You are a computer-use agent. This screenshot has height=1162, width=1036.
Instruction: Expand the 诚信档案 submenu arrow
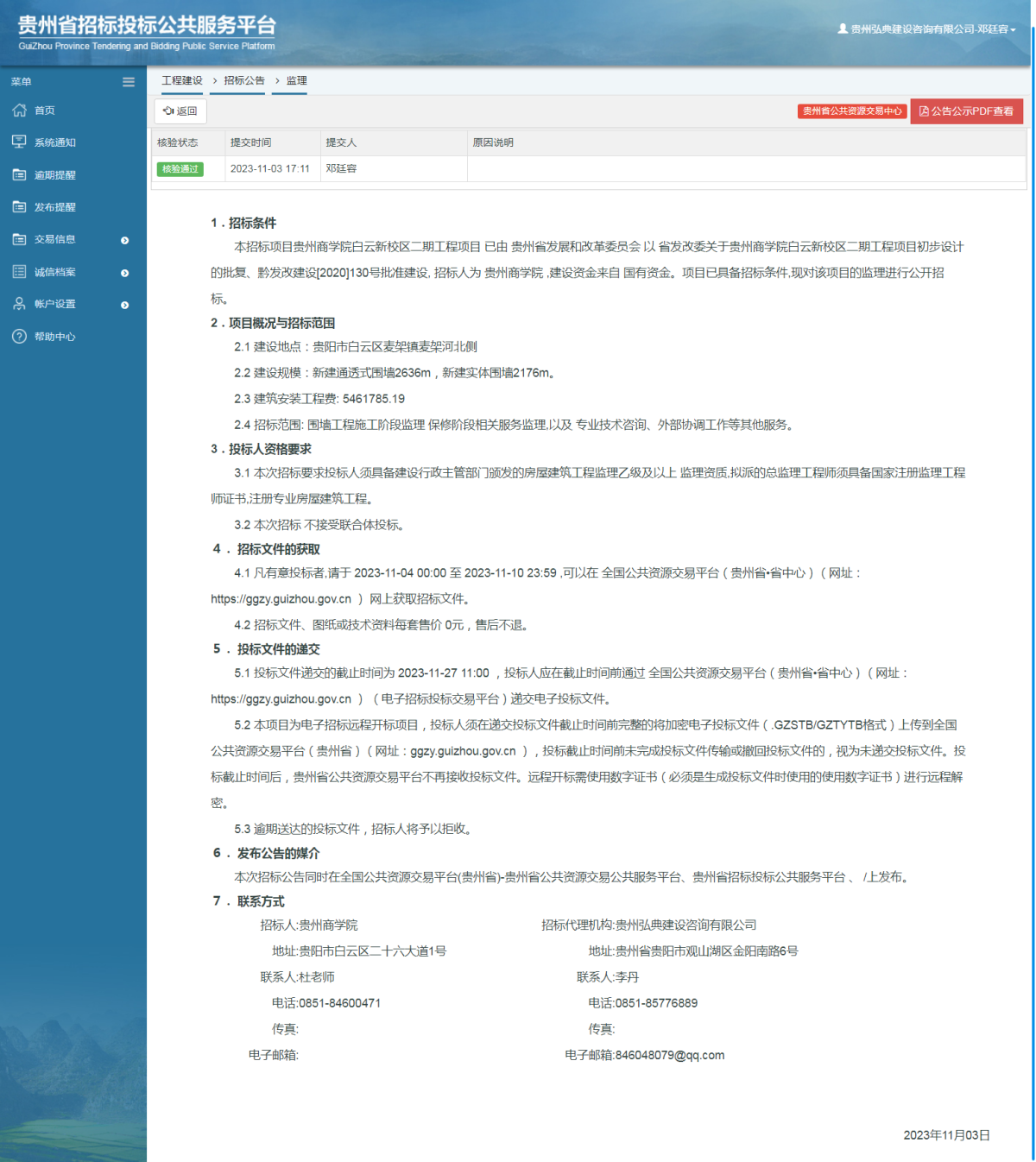(125, 273)
